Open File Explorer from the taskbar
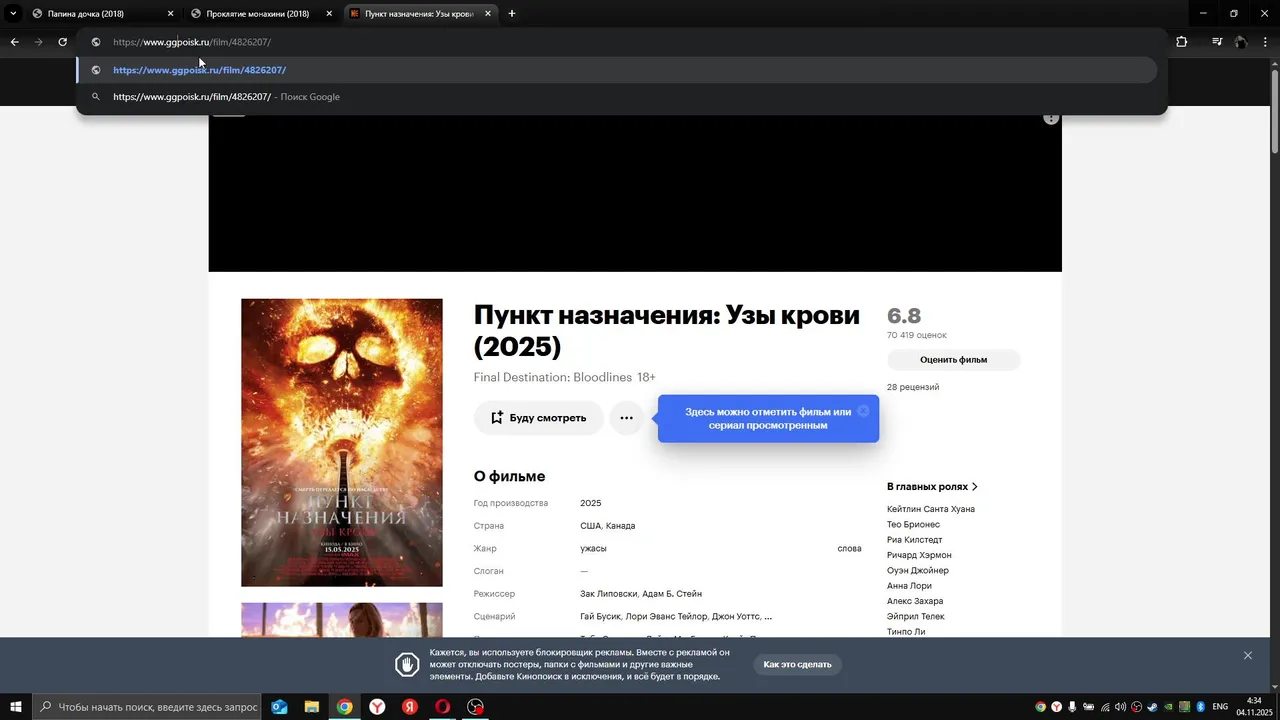 312,707
